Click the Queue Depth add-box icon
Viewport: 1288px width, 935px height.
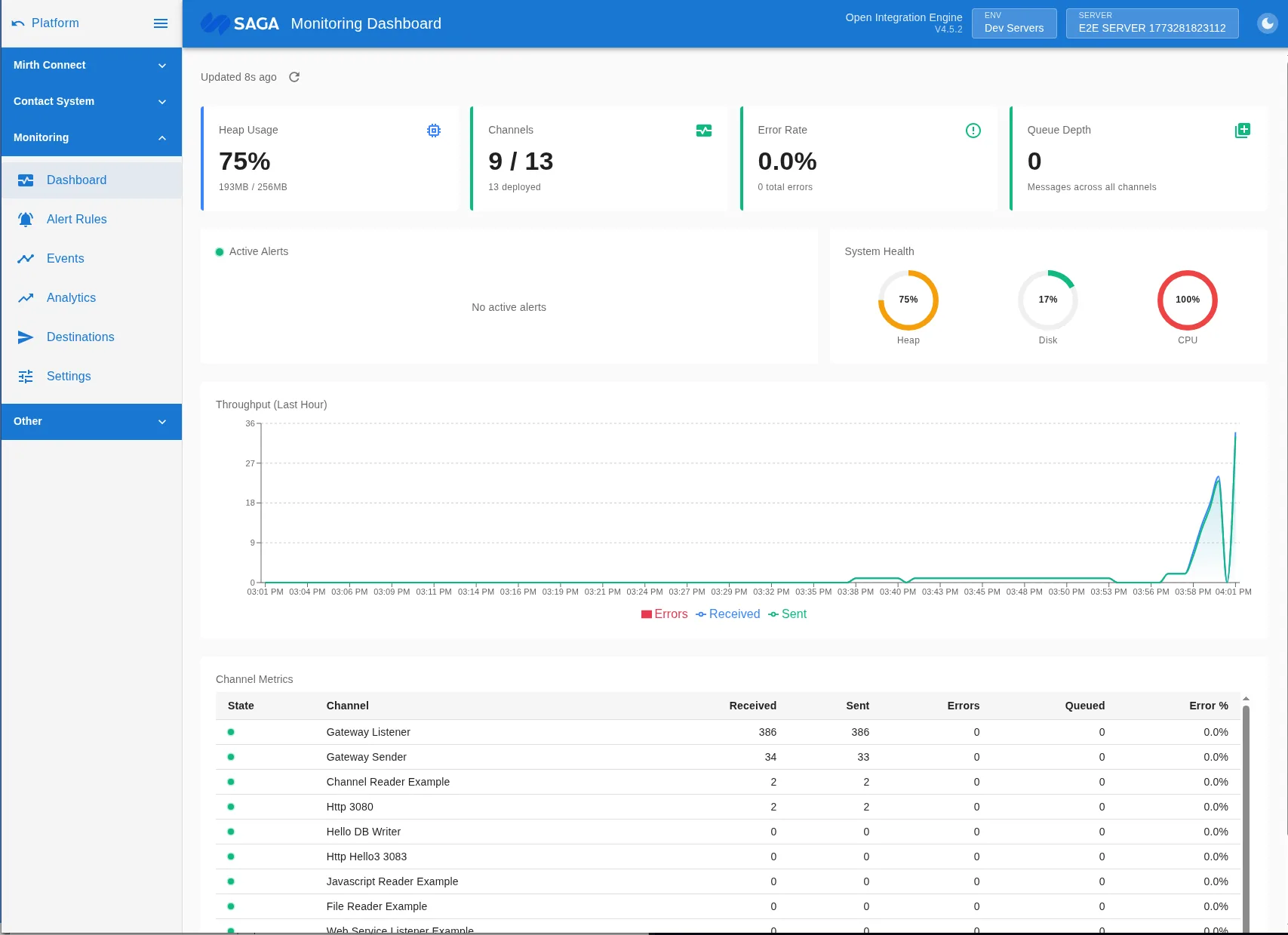point(1243,130)
